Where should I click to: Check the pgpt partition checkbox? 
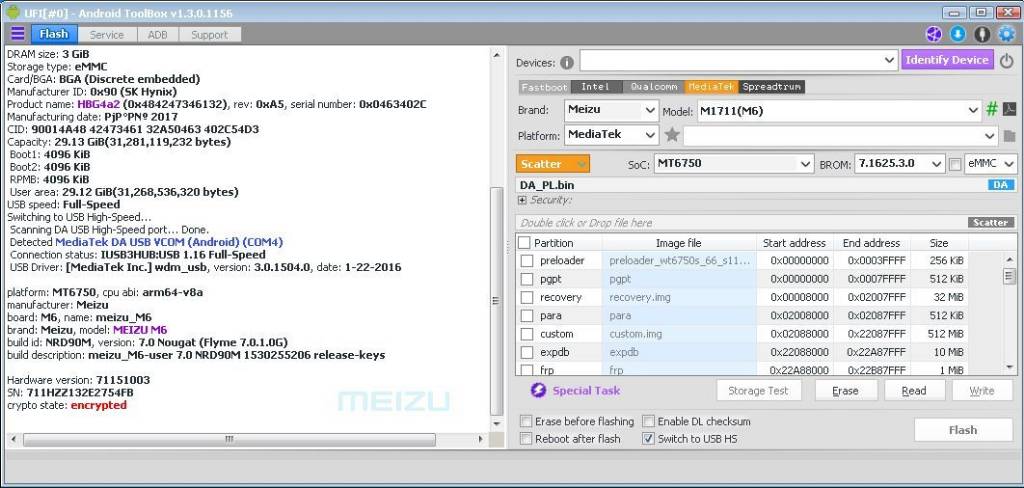click(527, 279)
